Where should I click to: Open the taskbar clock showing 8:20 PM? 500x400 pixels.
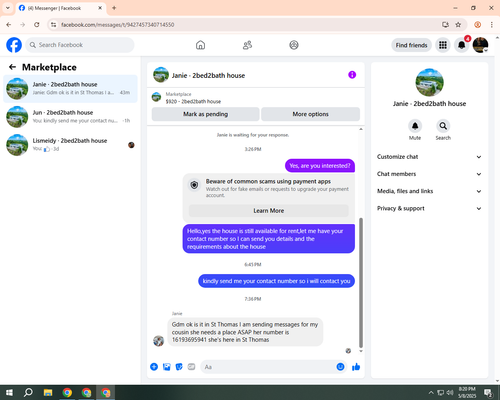pyautogui.click(x=467, y=393)
